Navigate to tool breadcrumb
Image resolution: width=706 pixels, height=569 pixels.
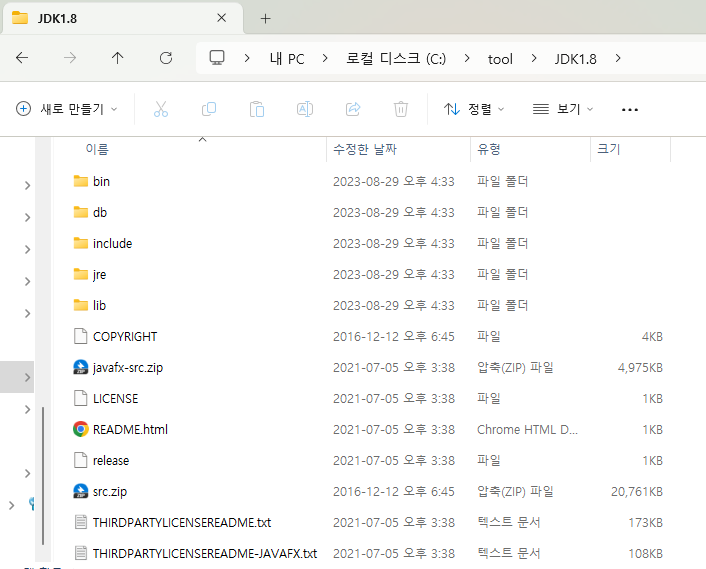(500, 59)
